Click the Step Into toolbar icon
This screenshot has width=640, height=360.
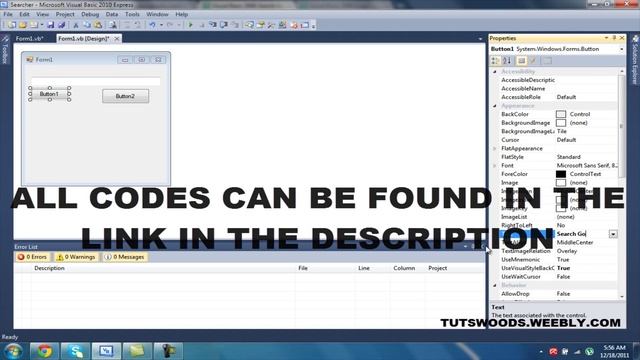pyautogui.click(x=213, y=25)
